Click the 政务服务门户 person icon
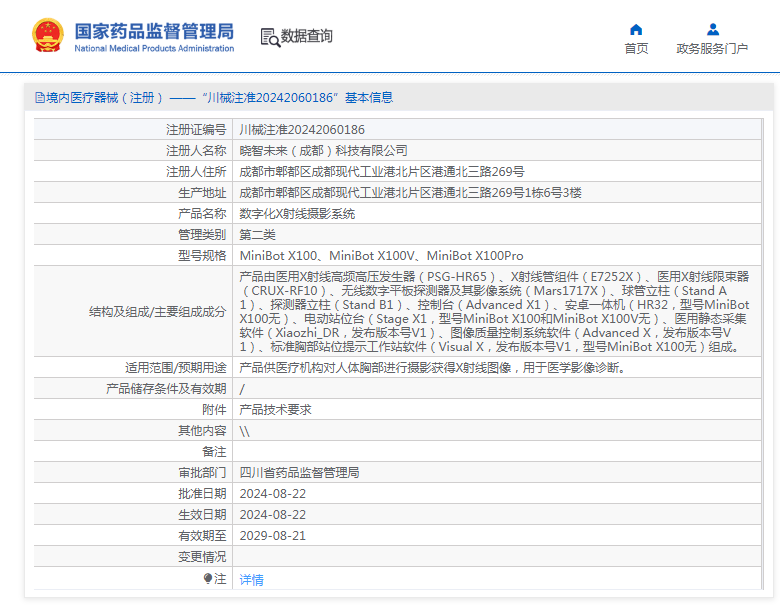 [712, 29]
